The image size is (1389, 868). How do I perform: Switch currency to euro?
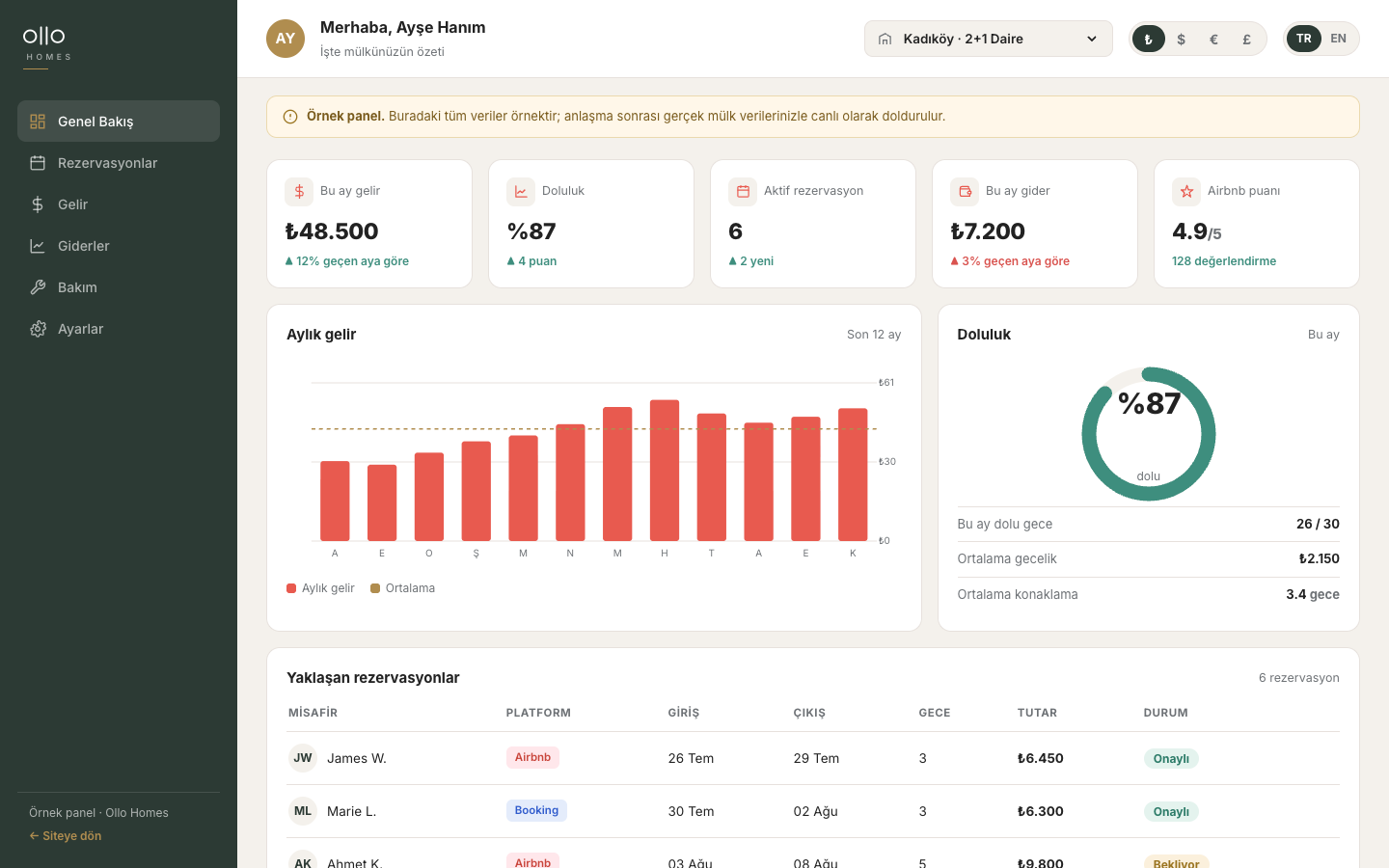(x=1213, y=39)
